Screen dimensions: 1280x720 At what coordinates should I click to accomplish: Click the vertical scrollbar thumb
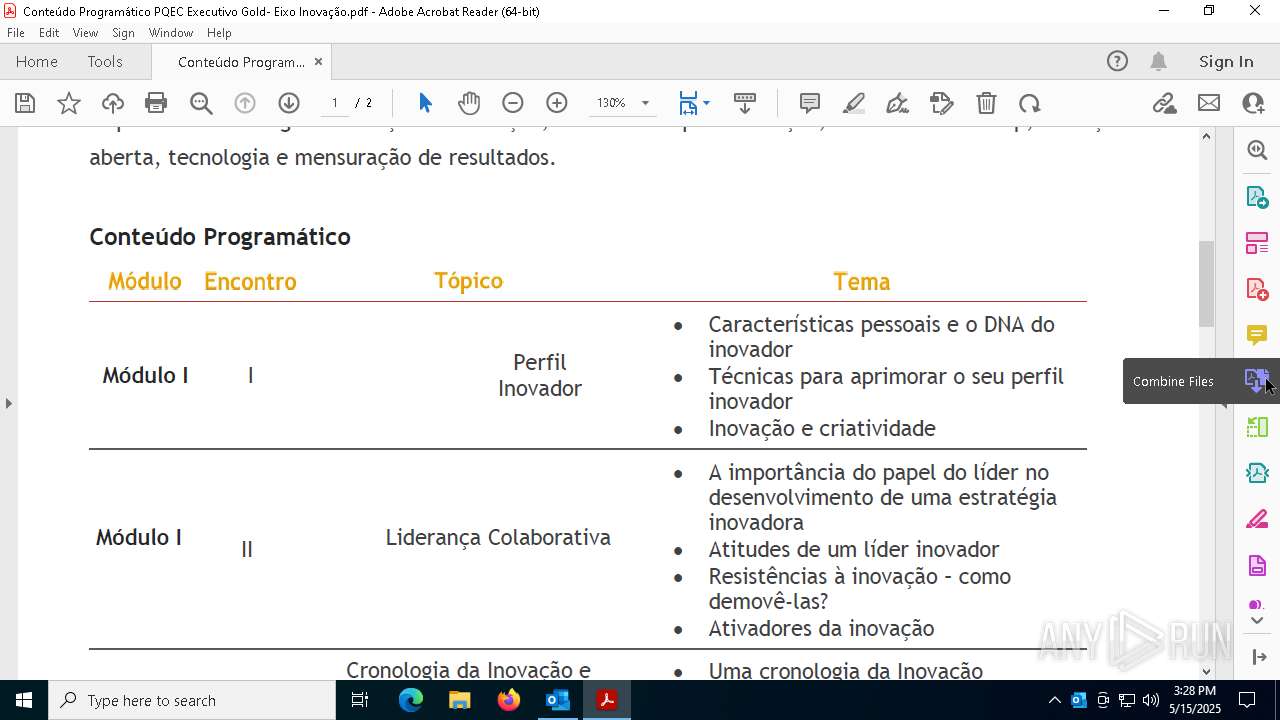[1206, 283]
